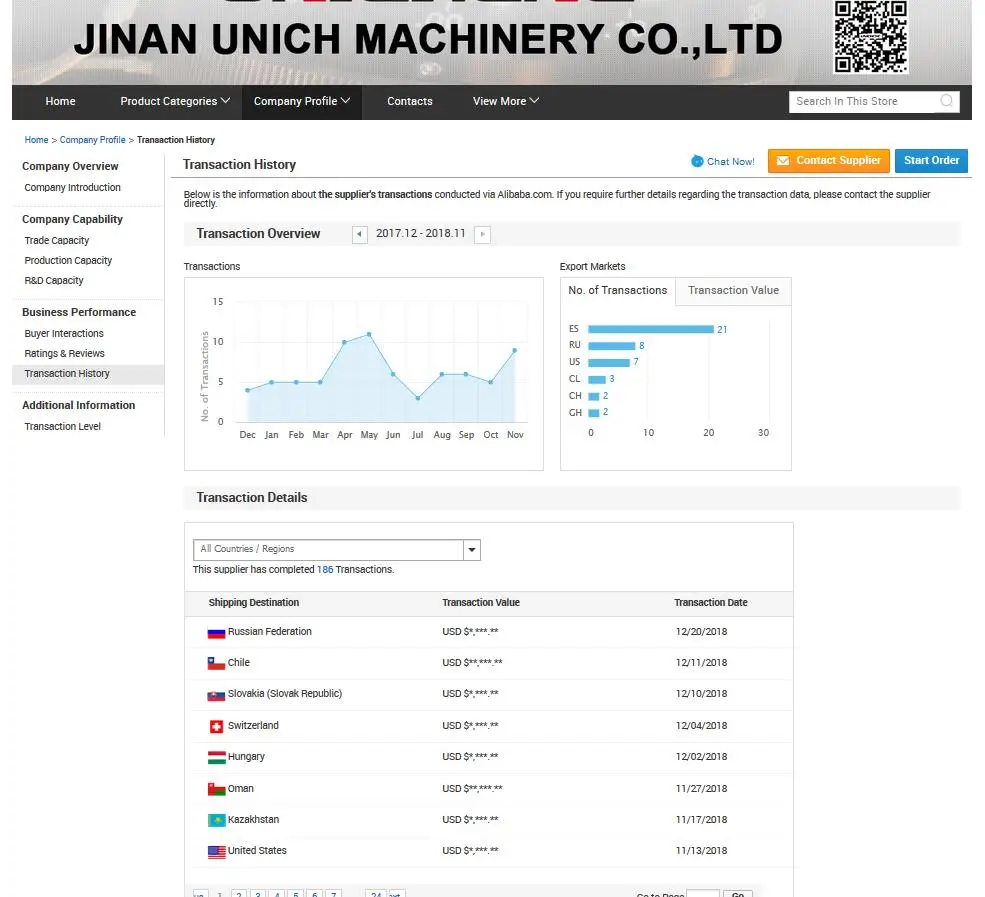
Task: Click the 11/27/2018 transaction date
Action: 701,789
